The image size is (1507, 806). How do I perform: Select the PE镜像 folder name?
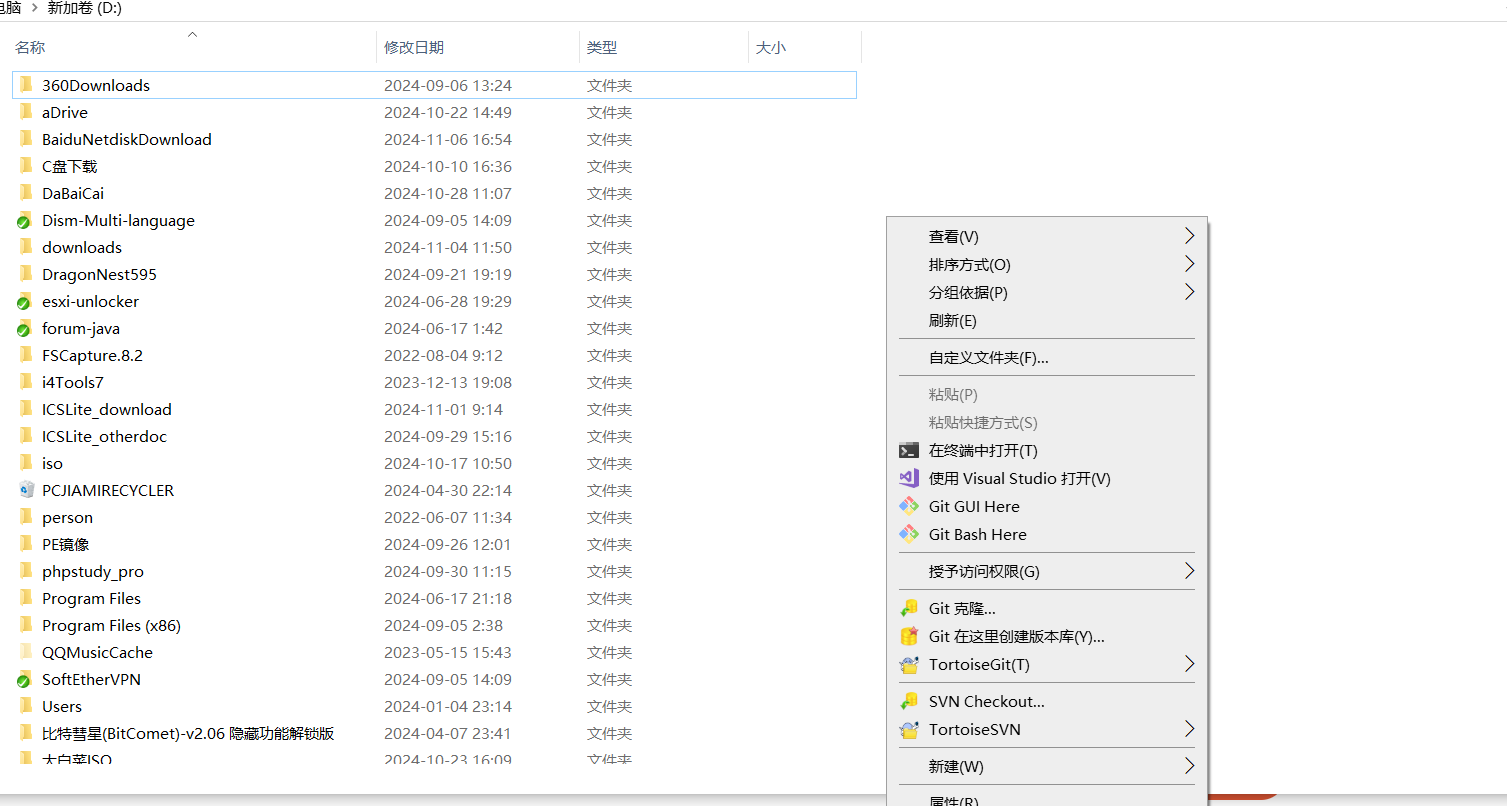pos(66,544)
